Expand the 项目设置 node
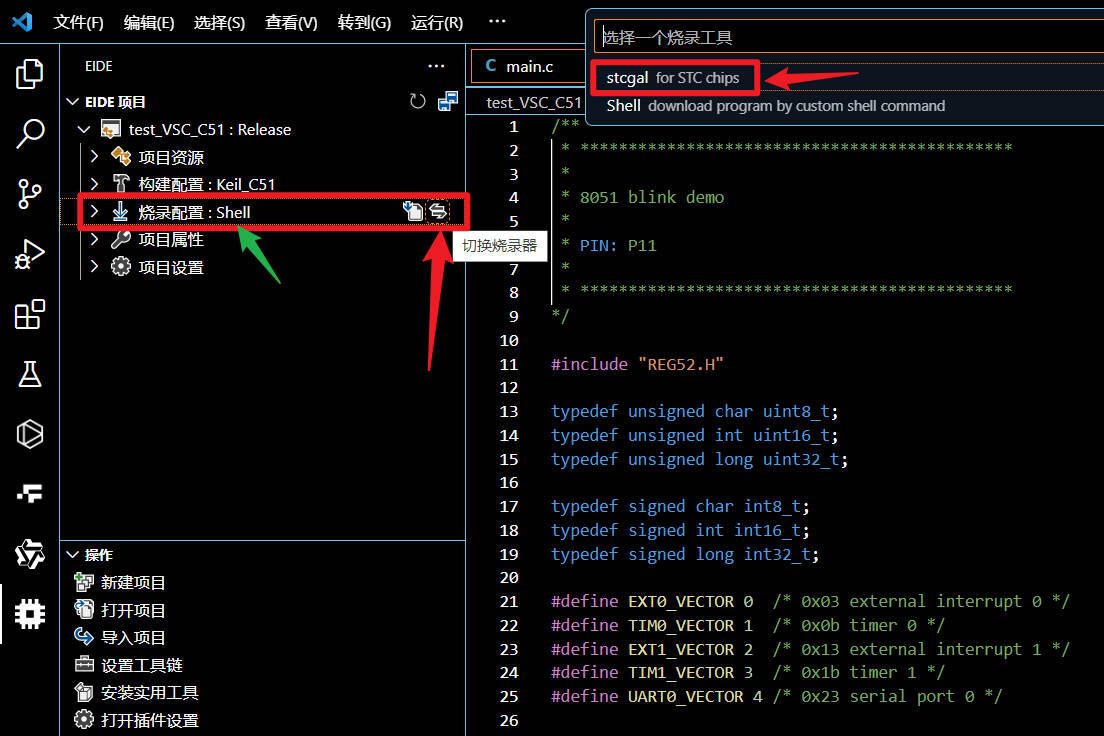Viewport: 1104px width, 736px height. pyautogui.click(x=94, y=267)
